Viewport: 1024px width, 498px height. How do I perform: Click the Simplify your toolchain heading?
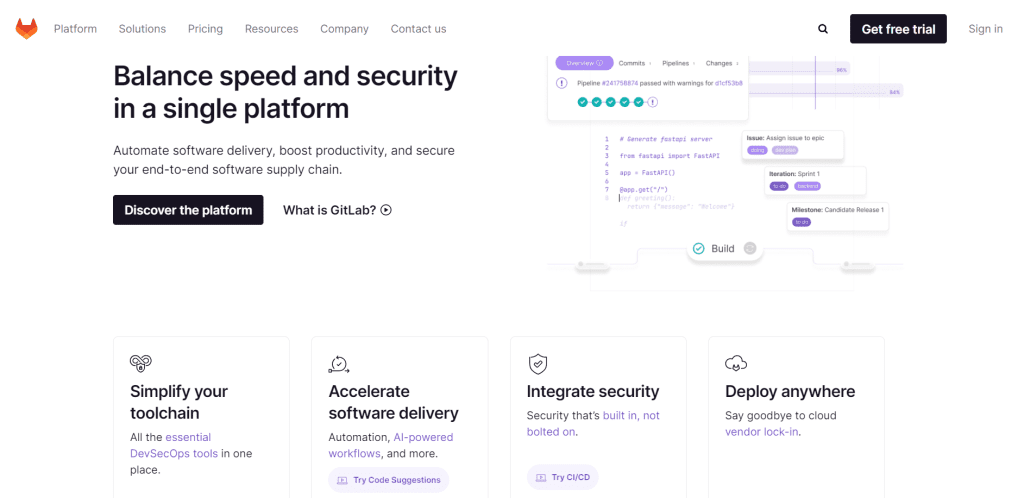tap(179, 402)
